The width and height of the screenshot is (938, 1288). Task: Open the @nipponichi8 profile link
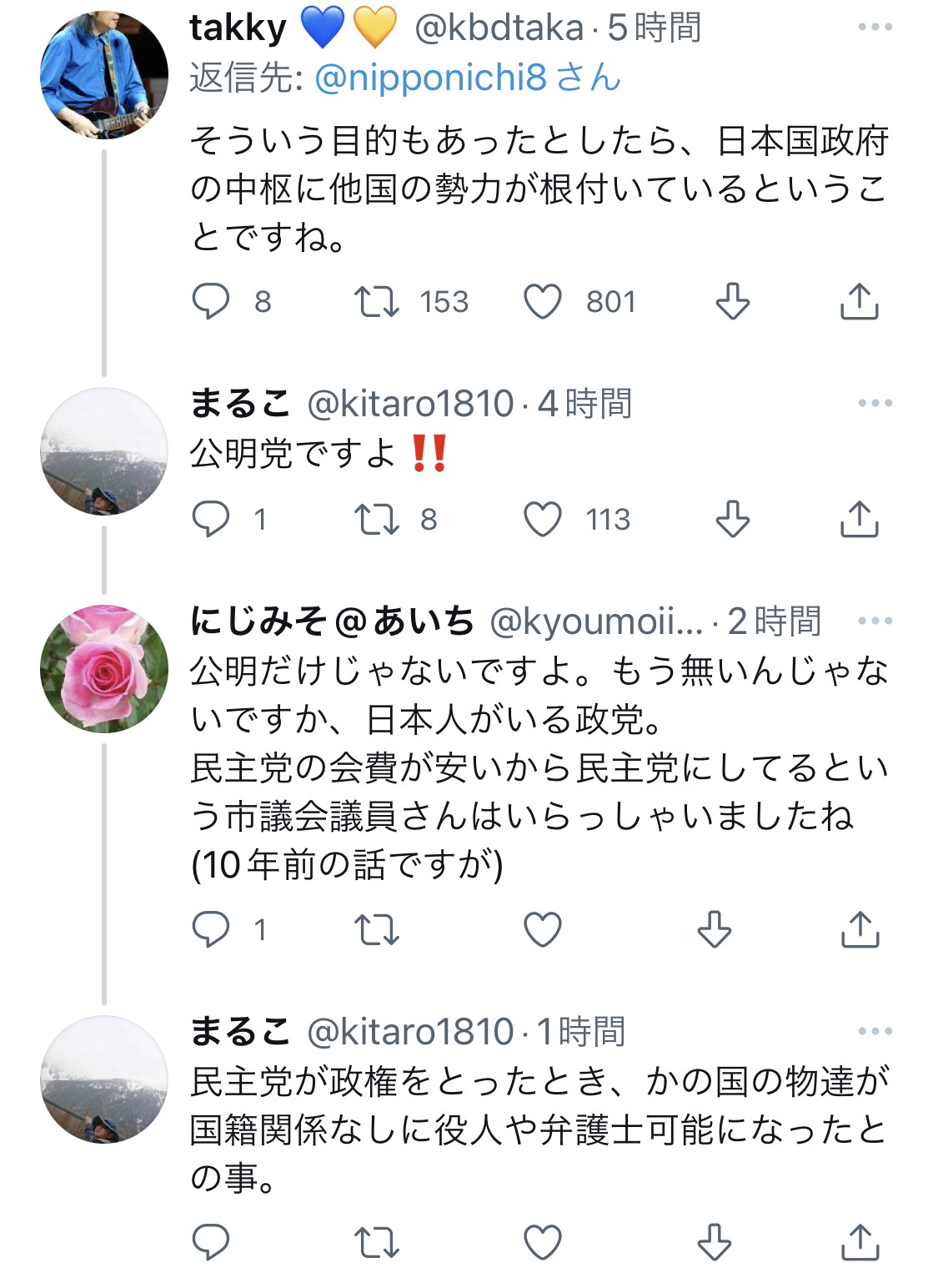(x=430, y=78)
